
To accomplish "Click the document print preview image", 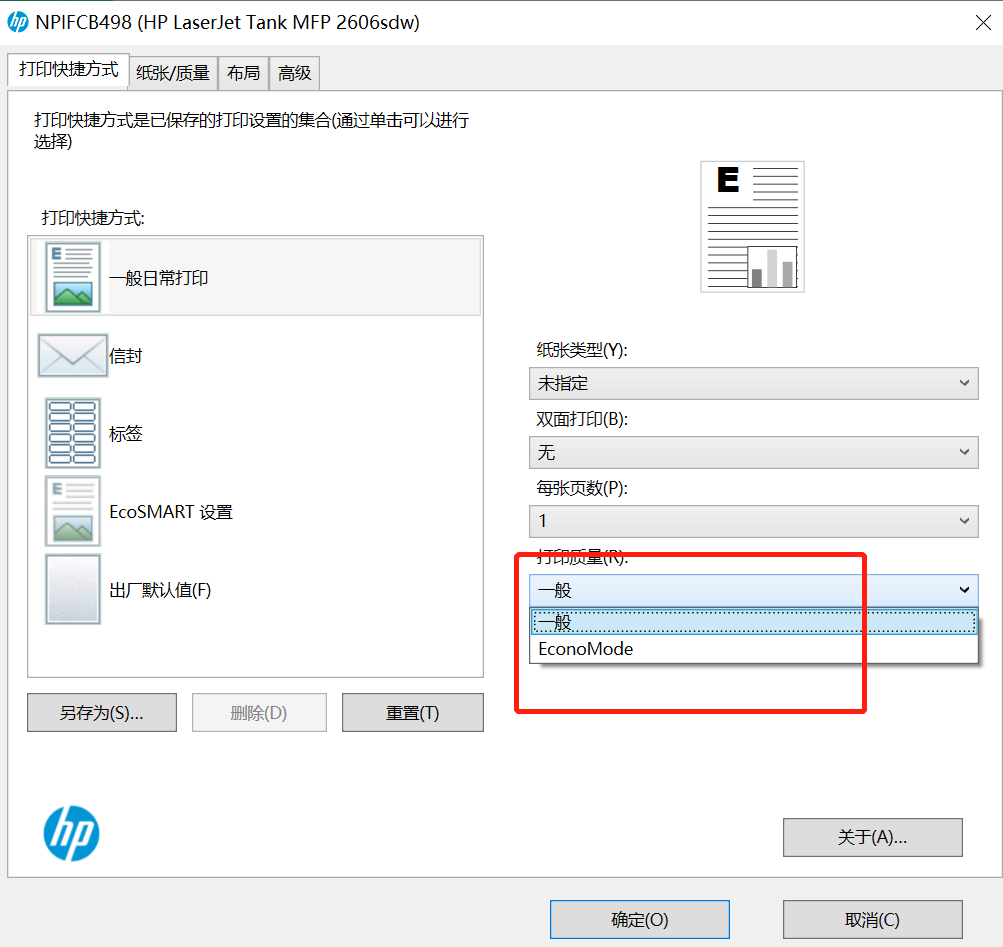I will pyautogui.click(x=752, y=226).
